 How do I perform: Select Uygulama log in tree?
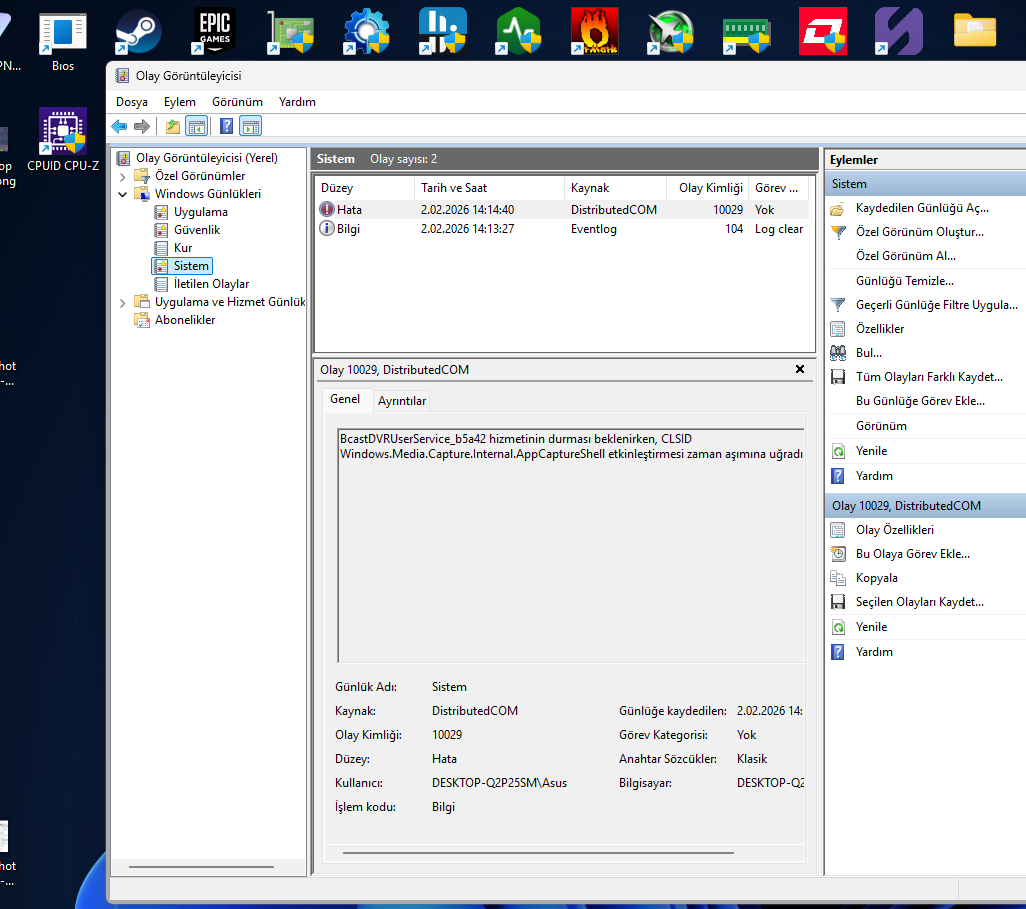[200, 212]
